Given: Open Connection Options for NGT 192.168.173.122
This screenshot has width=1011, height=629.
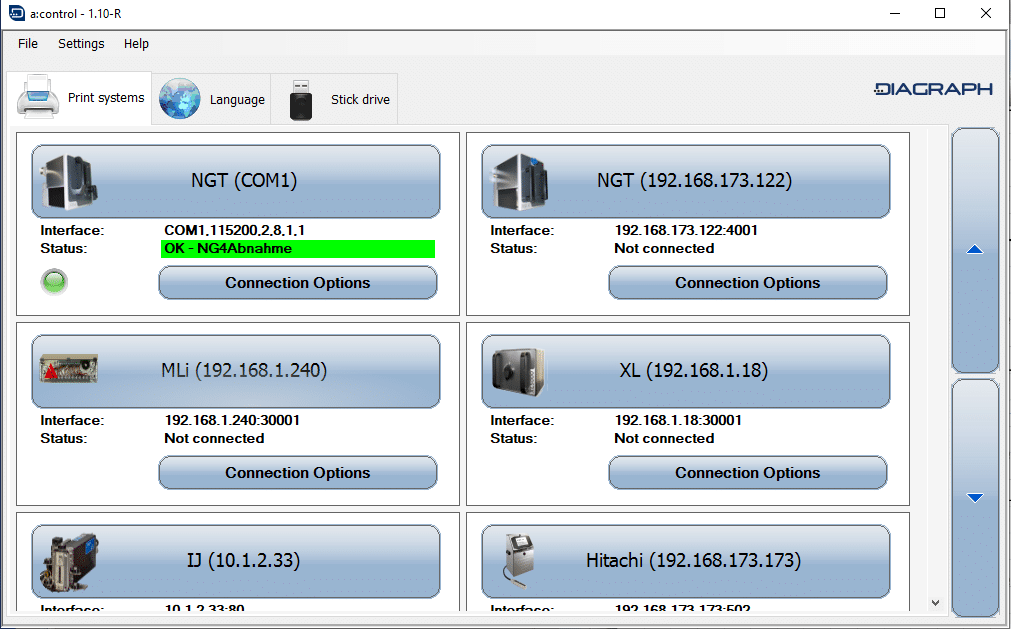Looking at the screenshot, I should tap(748, 283).
